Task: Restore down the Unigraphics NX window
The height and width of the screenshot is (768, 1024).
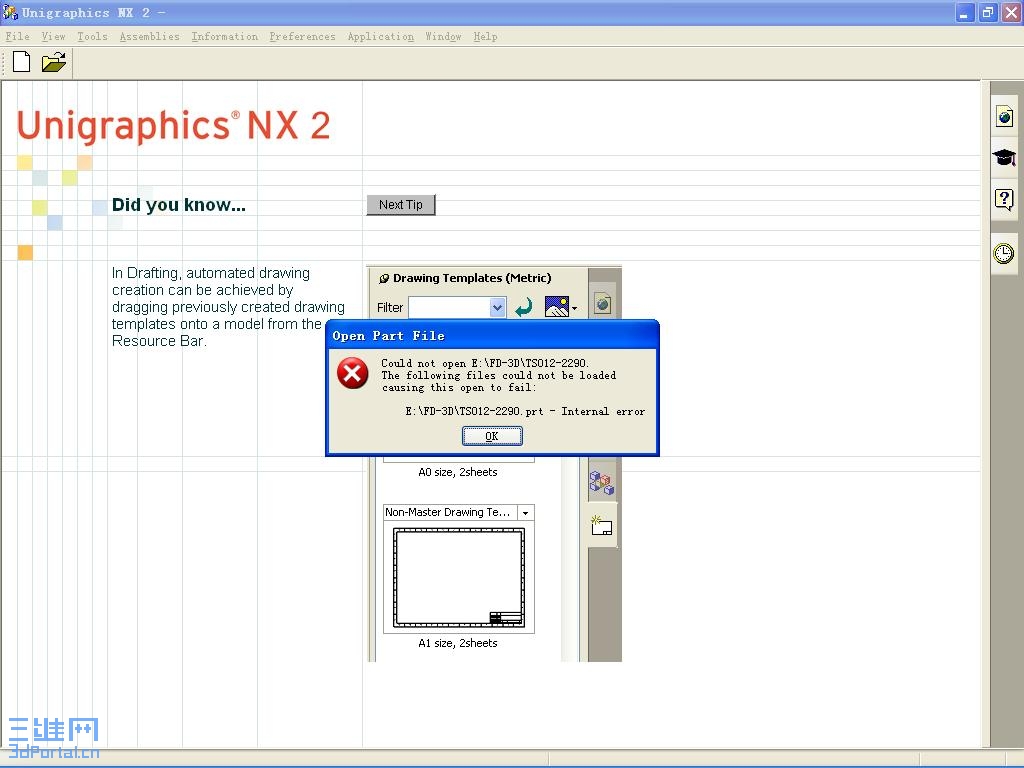Action: tap(987, 12)
